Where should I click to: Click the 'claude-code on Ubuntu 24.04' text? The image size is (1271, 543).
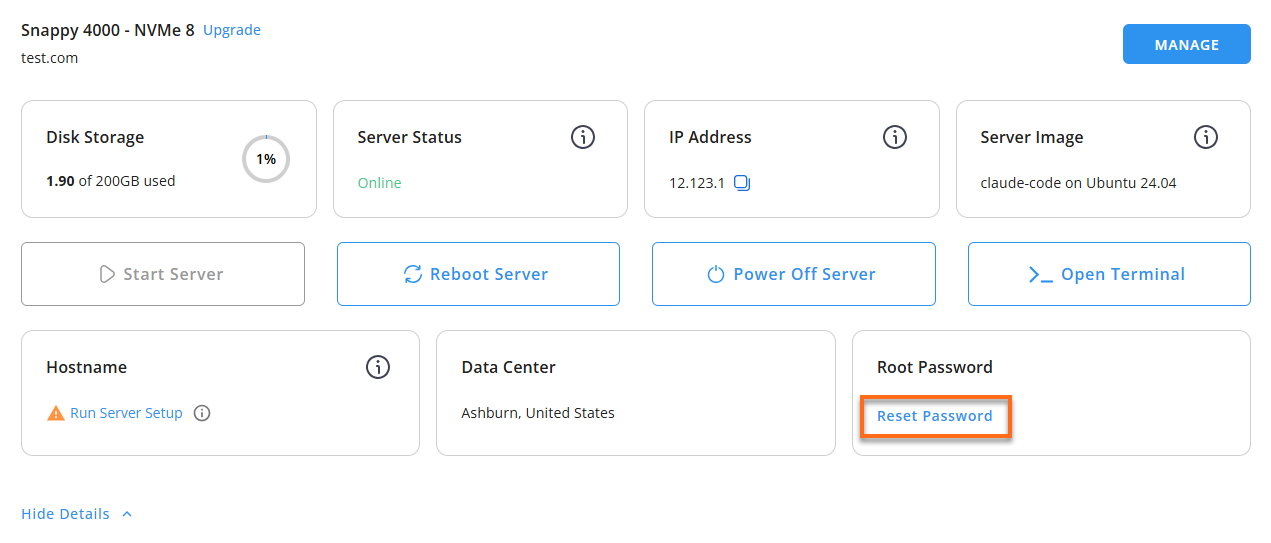point(1078,183)
